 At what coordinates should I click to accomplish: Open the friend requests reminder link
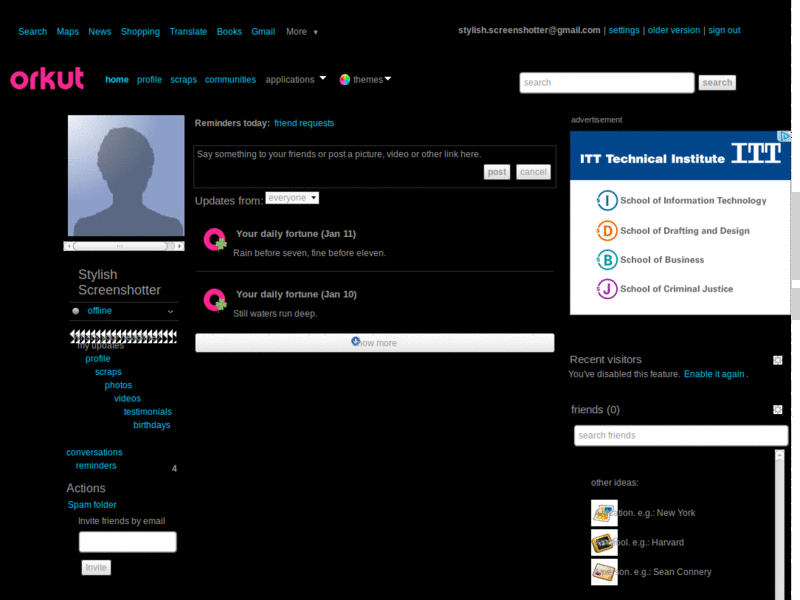[304, 123]
